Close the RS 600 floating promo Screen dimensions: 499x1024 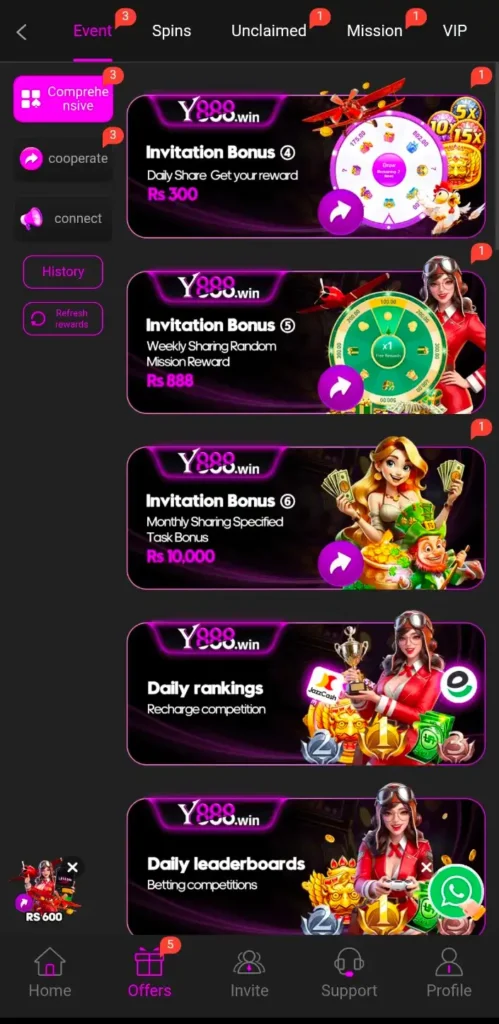pyautogui.click(x=72, y=867)
